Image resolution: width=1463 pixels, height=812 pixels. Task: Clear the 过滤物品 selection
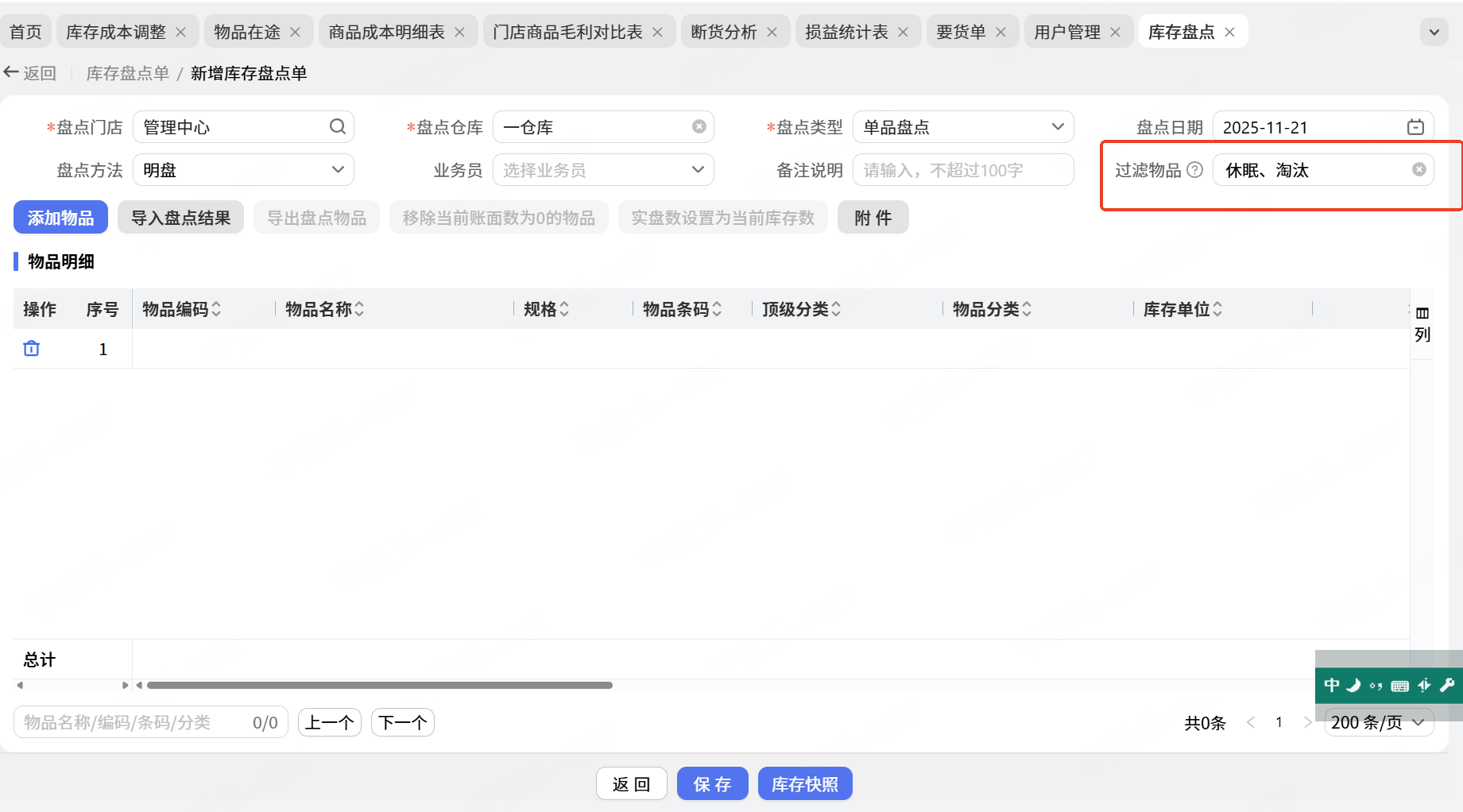click(1418, 170)
